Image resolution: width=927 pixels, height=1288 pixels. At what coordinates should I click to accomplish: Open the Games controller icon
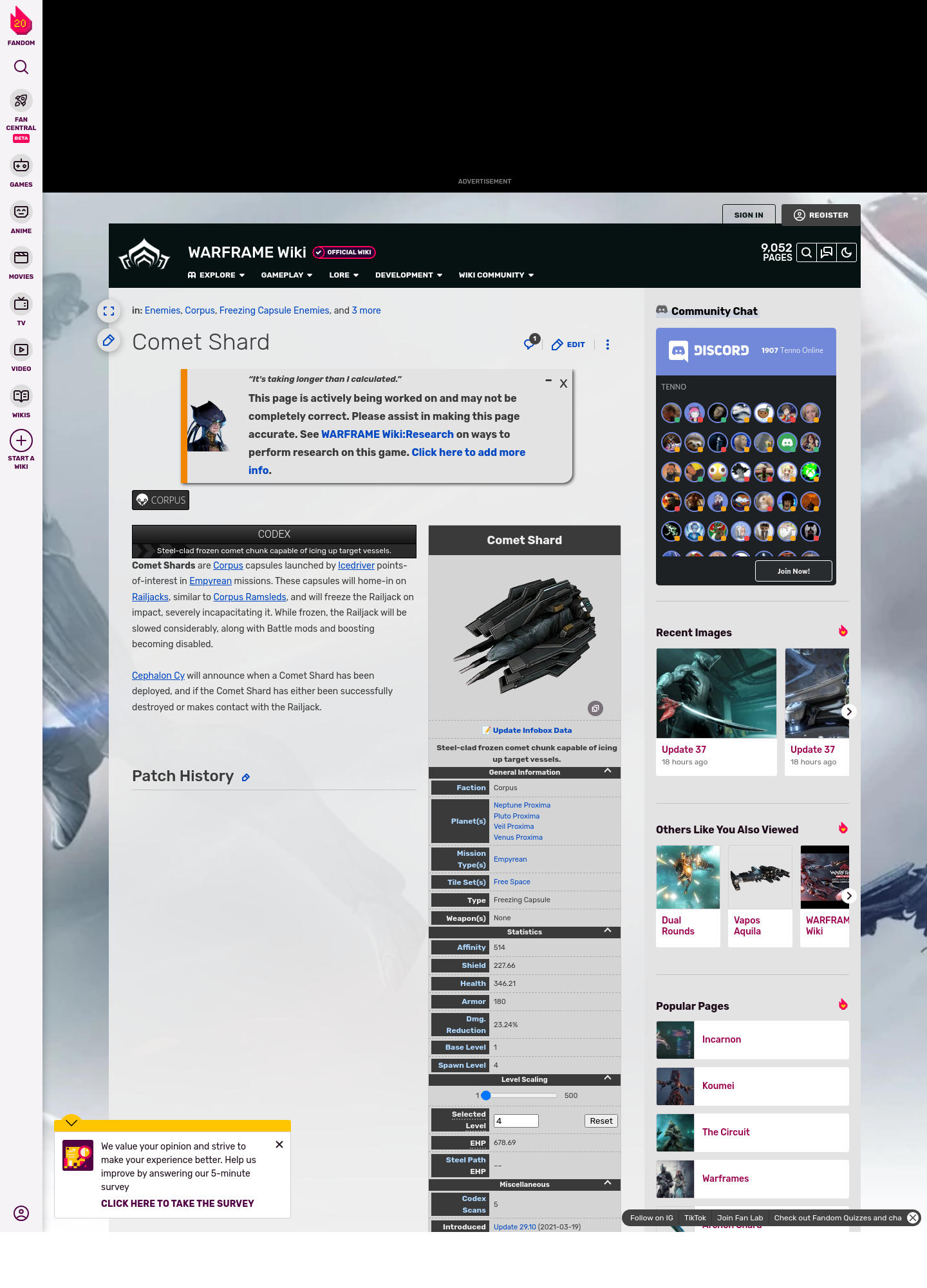[x=21, y=166]
